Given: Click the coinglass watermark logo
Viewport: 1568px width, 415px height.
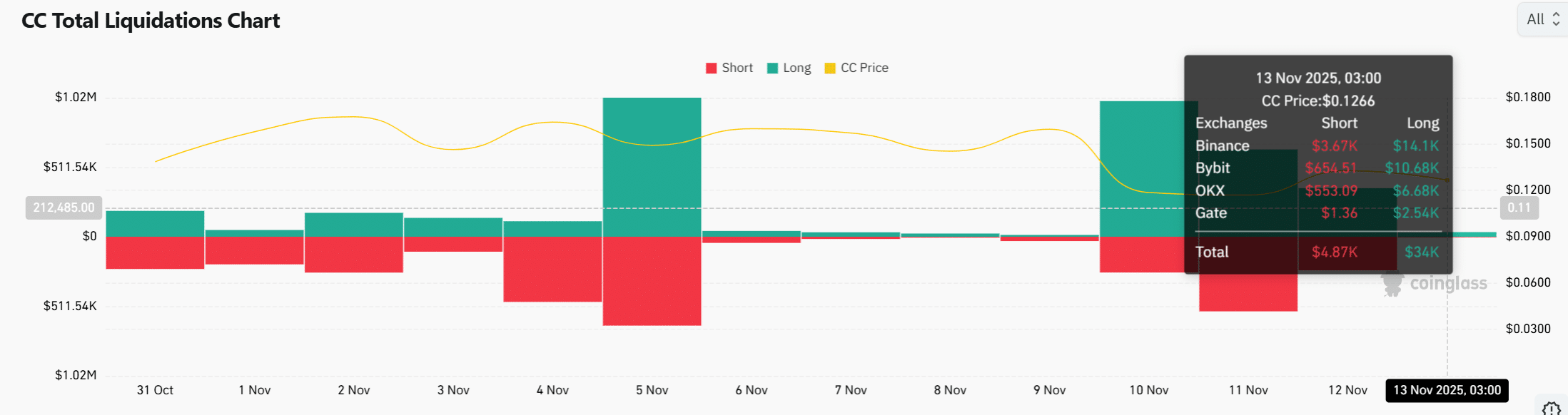Looking at the screenshot, I should 1435,284.
